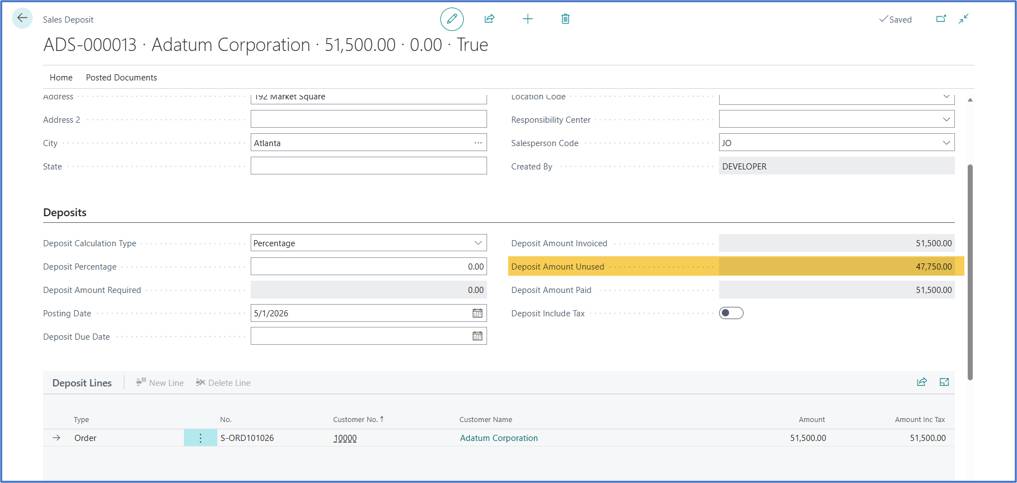Maximize the Deposit Lines part
1017x483 pixels.
(x=944, y=383)
